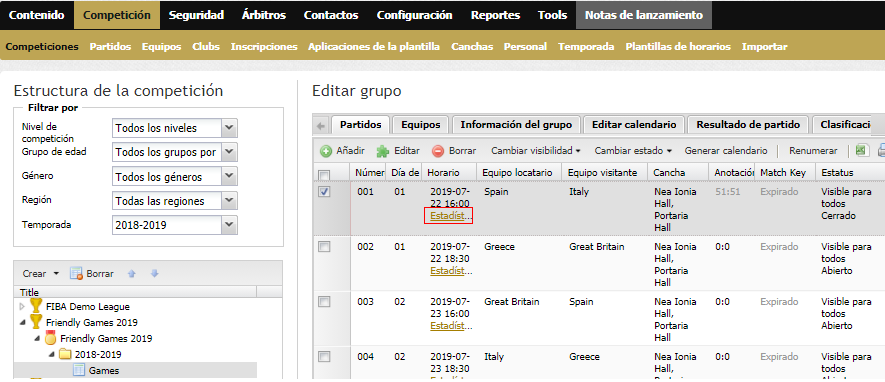The height and width of the screenshot is (382, 885).
Task: Go to Importar in submenu bar
Action: click(x=764, y=47)
